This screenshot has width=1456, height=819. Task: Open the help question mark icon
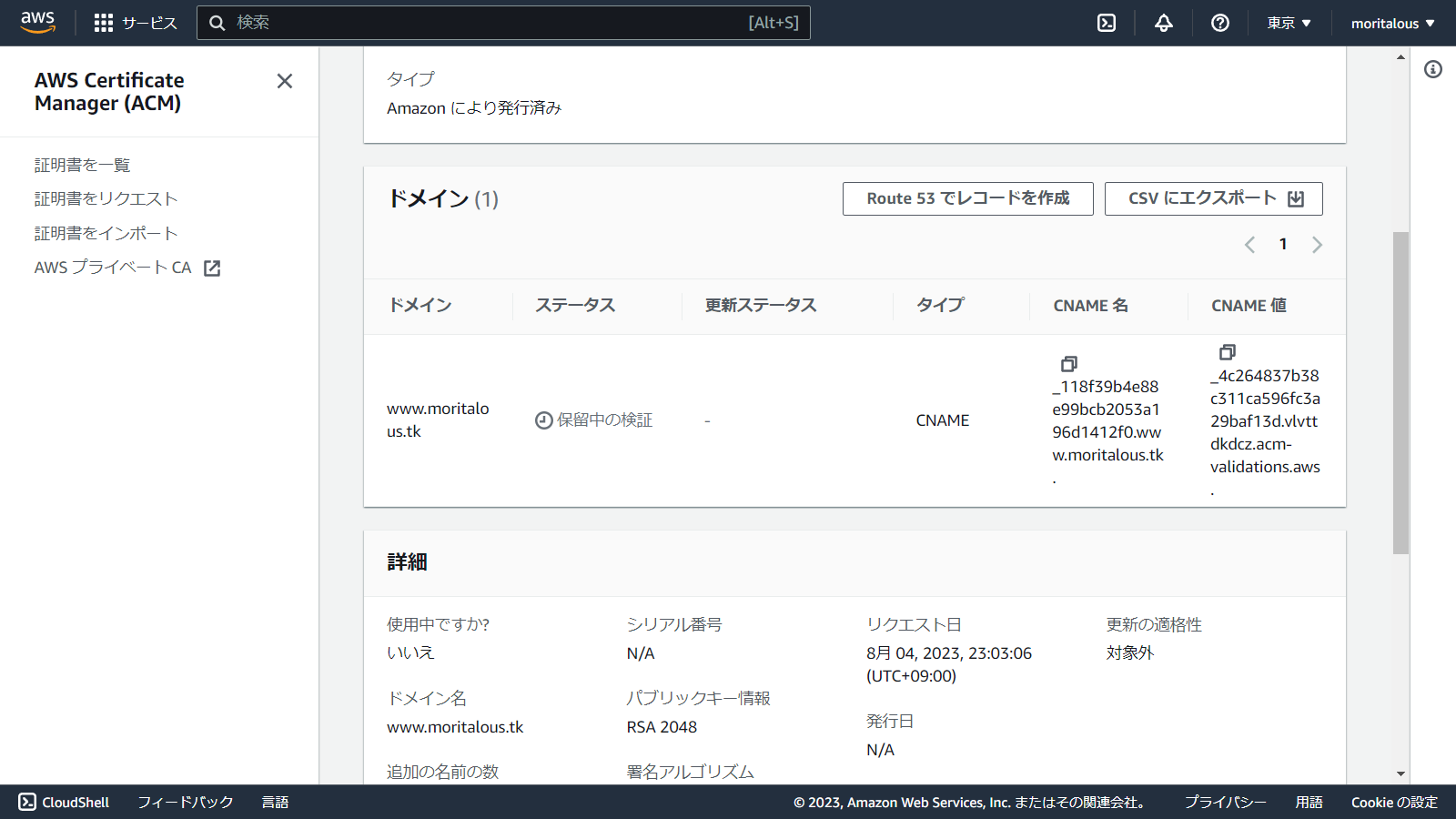coord(1219,23)
